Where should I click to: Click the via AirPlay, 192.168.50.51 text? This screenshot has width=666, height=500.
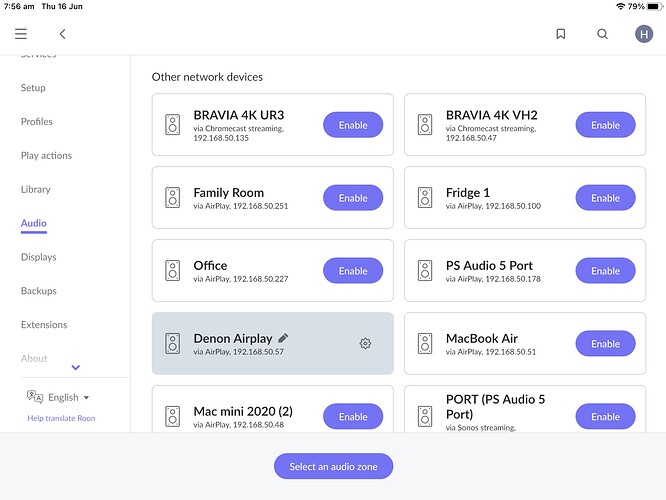tap(491, 352)
